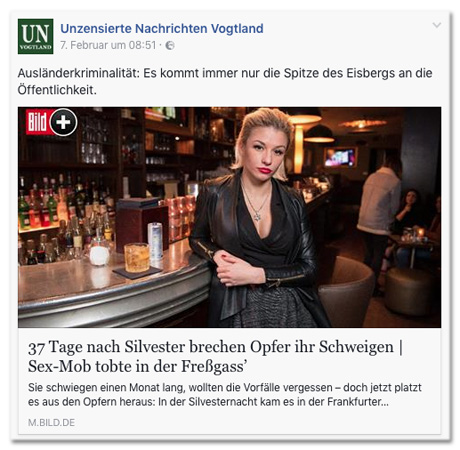Click the silver can beside the whisky glass
Viewport: 460px width, 450px height.
tap(155, 241)
